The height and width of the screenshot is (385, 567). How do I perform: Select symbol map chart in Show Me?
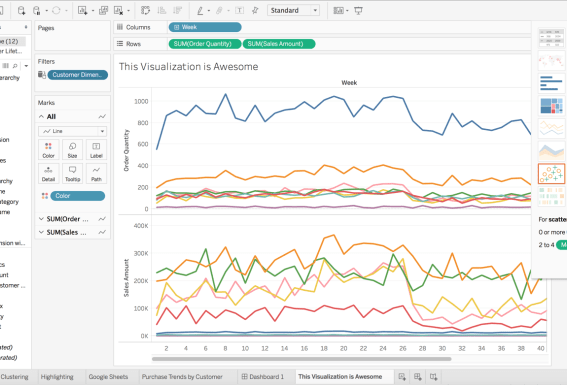click(551, 61)
